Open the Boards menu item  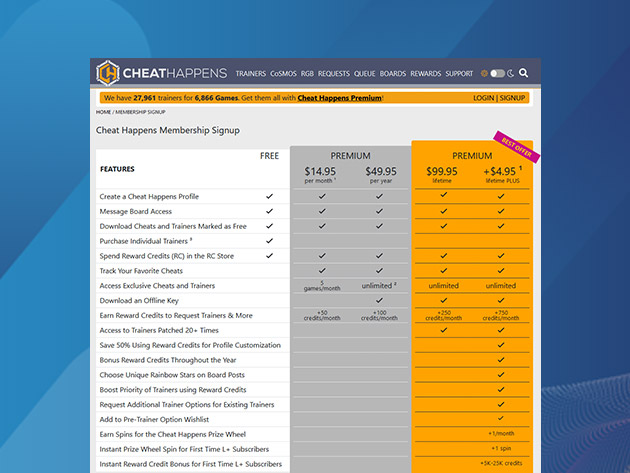tap(393, 74)
